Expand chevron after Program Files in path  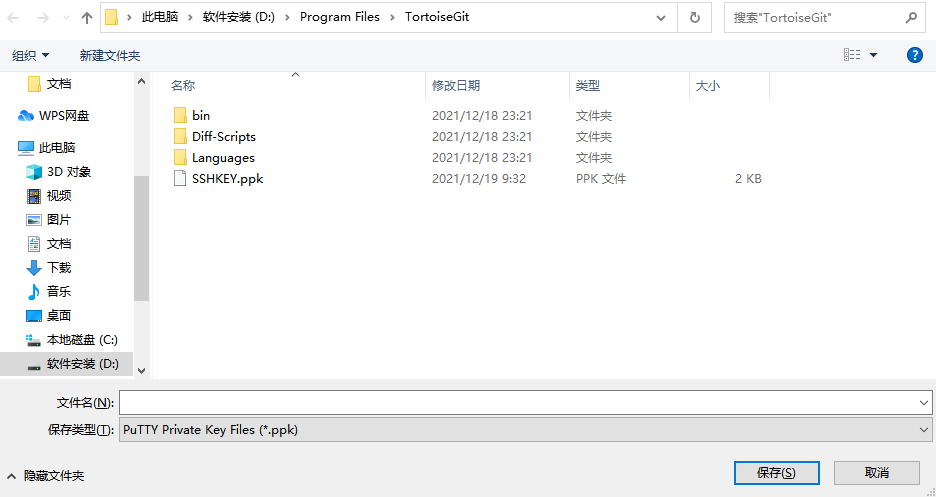(x=392, y=17)
